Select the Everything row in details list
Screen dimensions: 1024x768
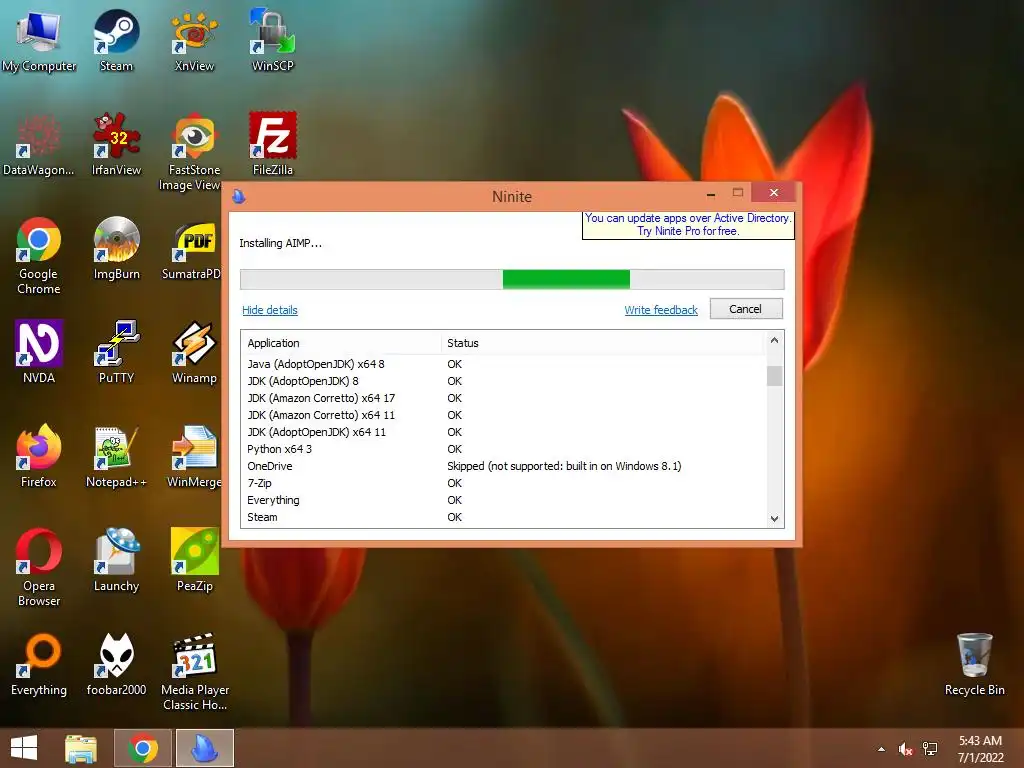(504, 500)
